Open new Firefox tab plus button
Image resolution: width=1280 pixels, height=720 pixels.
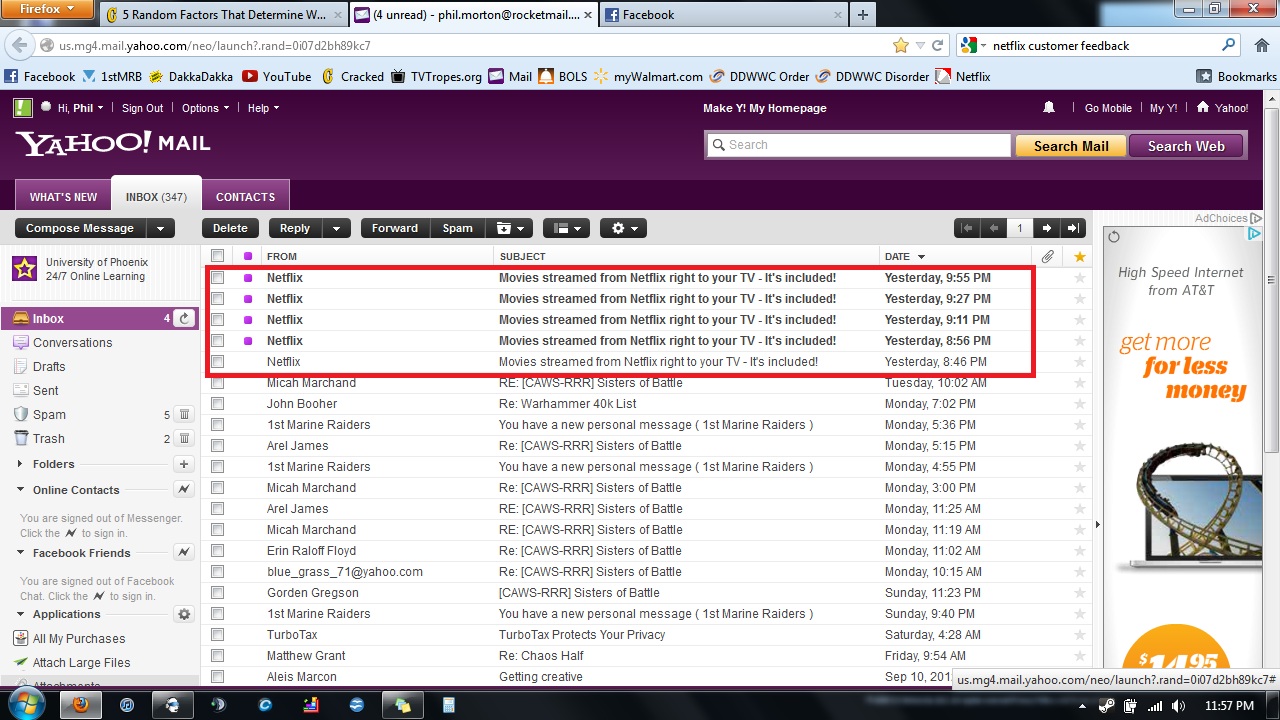point(862,14)
